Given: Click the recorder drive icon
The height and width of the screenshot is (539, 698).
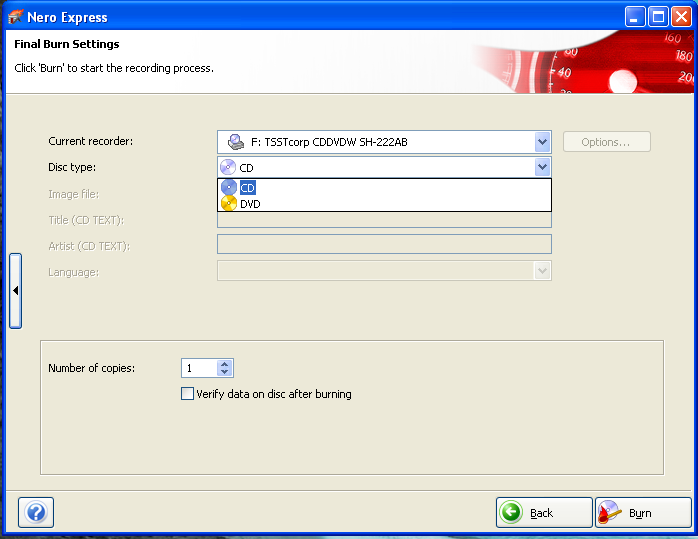Looking at the screenshot, I should pyautogui.click(x=235, y=142).
